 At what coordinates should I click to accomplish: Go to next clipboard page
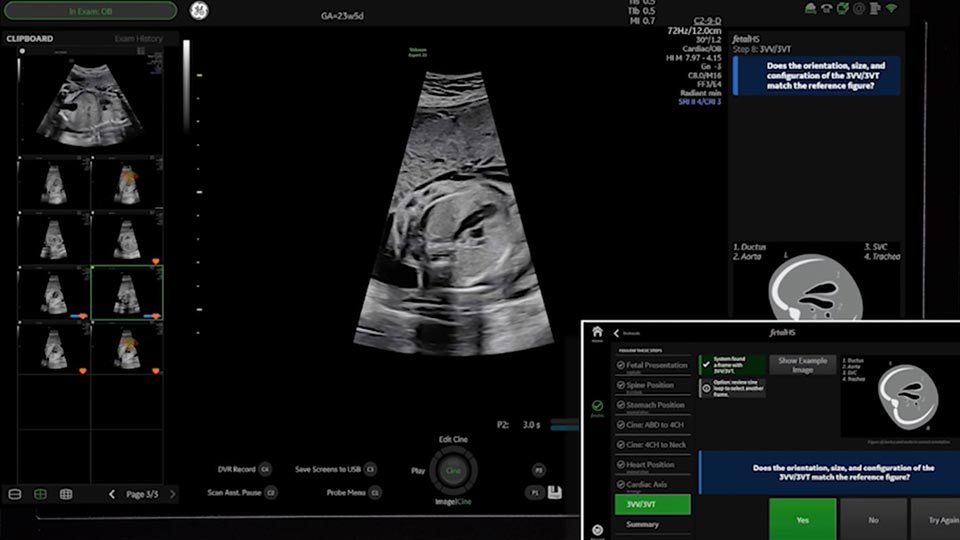(172, 494)
